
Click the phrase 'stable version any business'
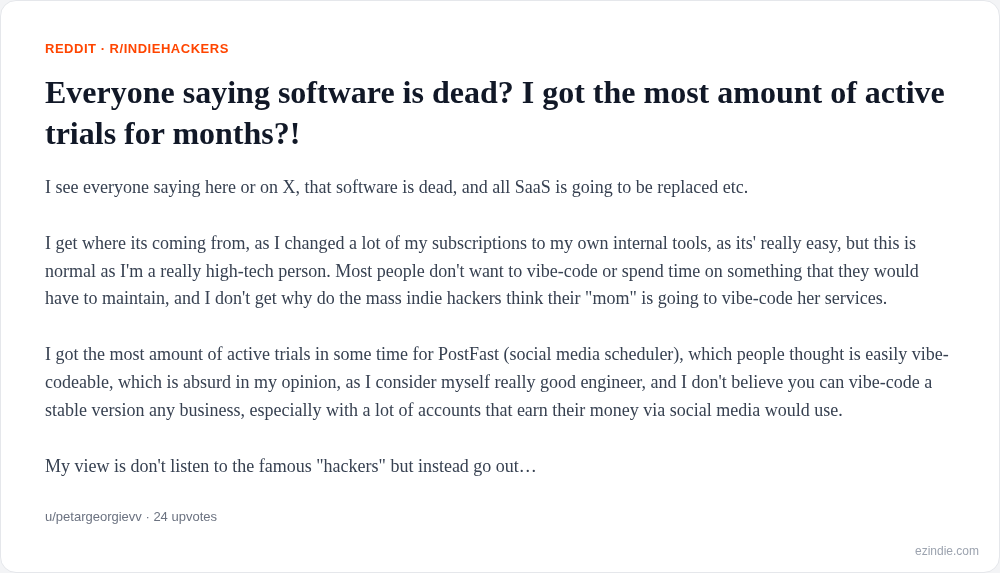tap(144, 410)
